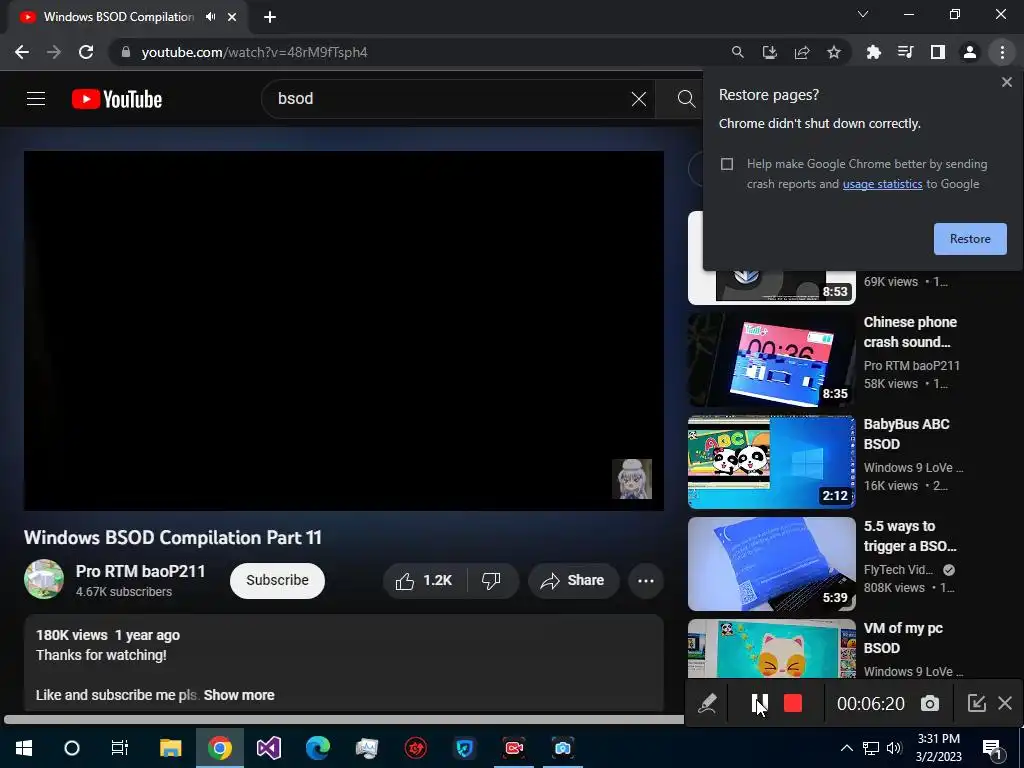Open the media controls icon in toolbar
The height and width of the screenshot is (768, 1024).
pyautogui.click(x=905, y=52)
